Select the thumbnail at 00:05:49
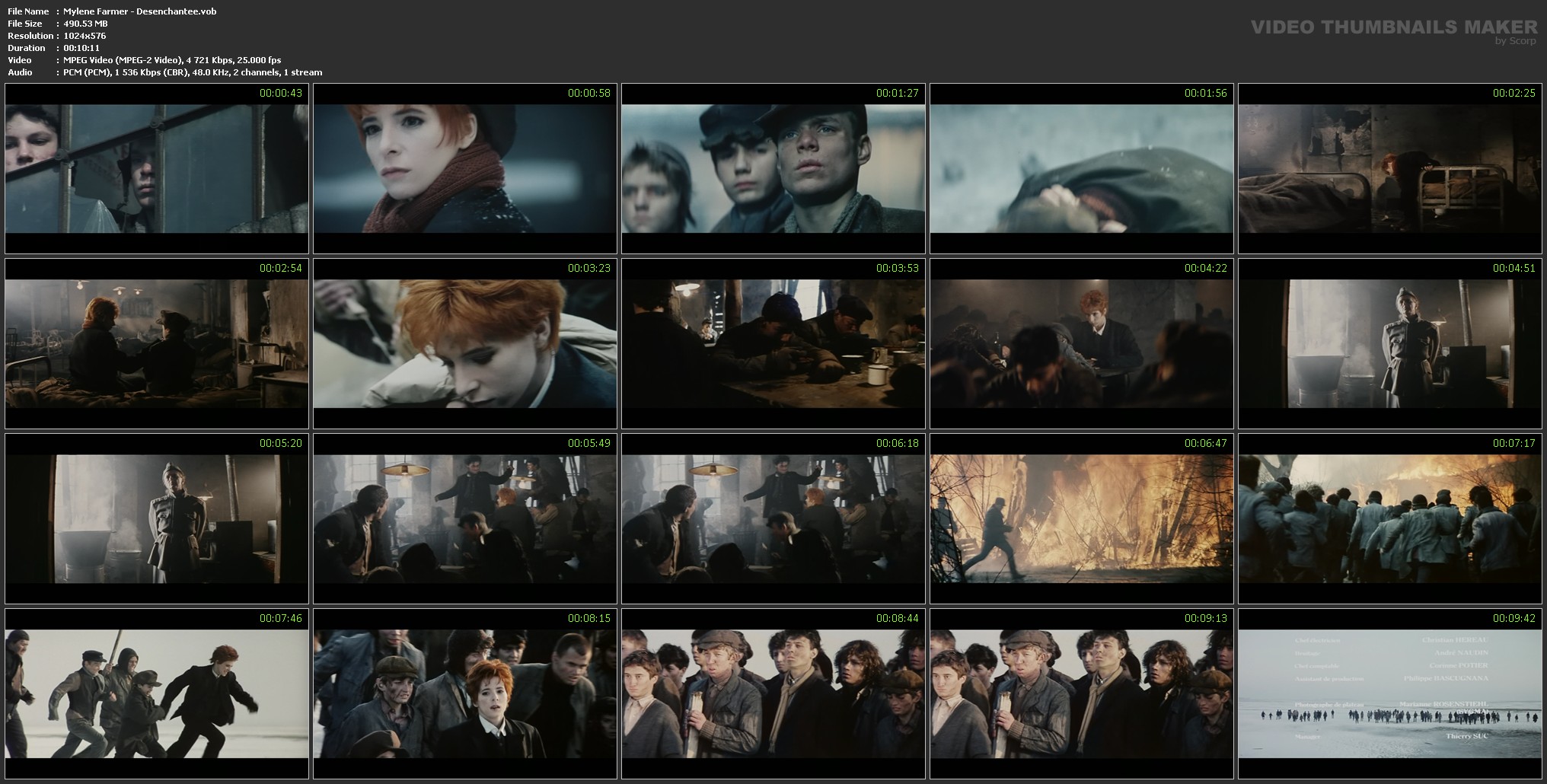This screenshot has height=784, width=1547. [x=465, y=518]
